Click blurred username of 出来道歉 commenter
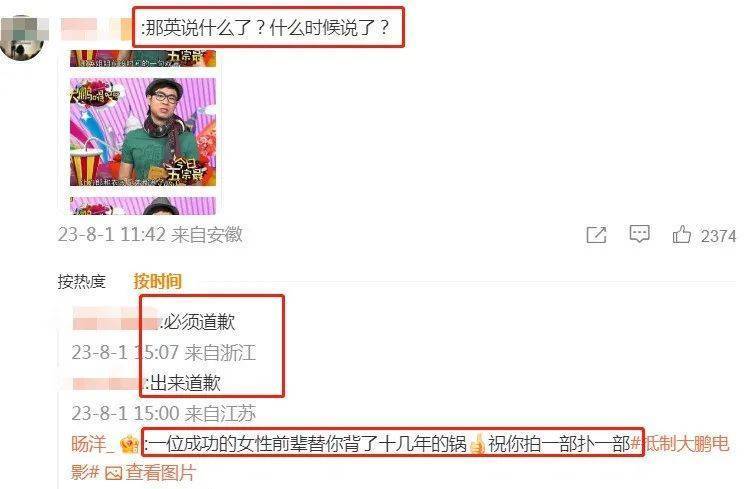Image resolution: width=752 pixels, height=489 pixels. [x=109, y=383]
